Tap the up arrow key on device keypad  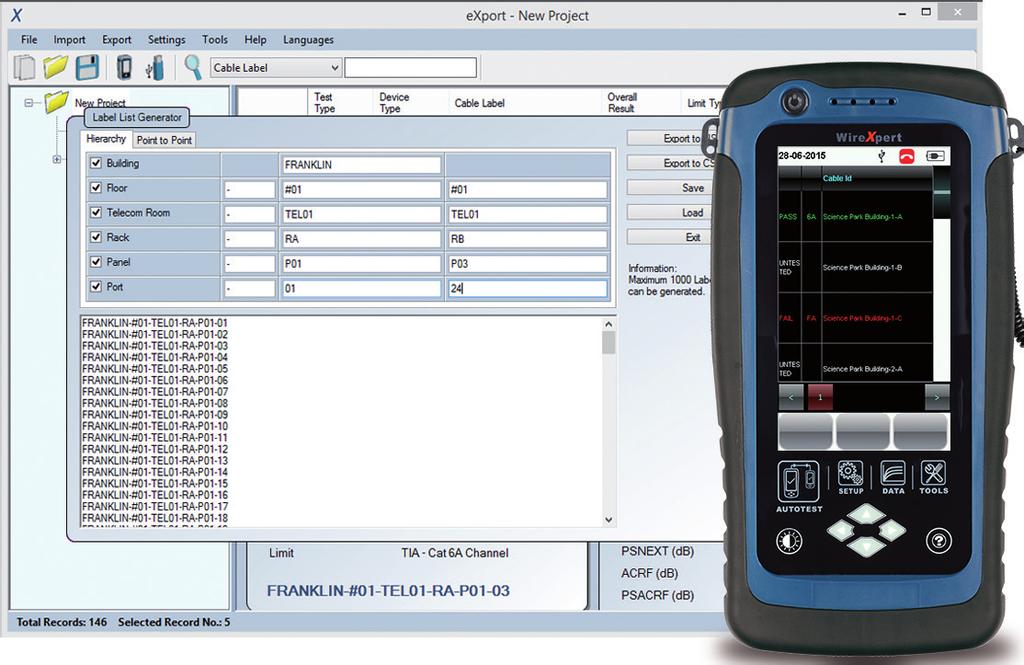[867, 514]
